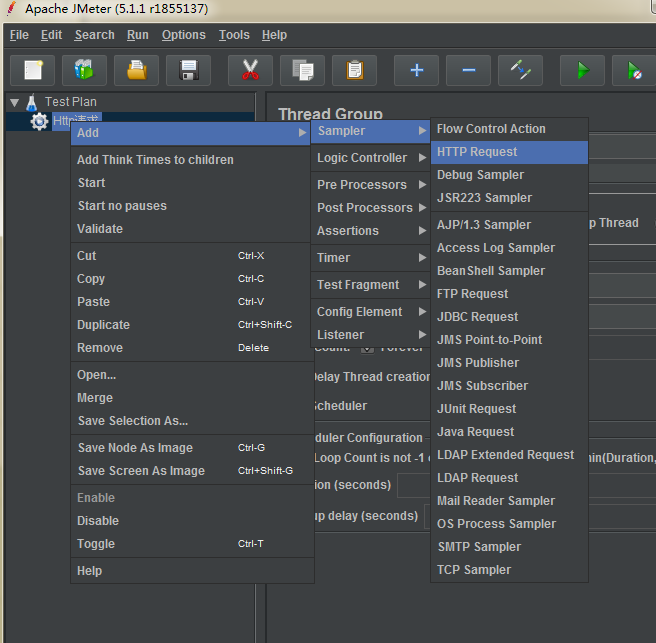Click the Cut scissors icon
The image size is (656, 643).
coord(250,70)
